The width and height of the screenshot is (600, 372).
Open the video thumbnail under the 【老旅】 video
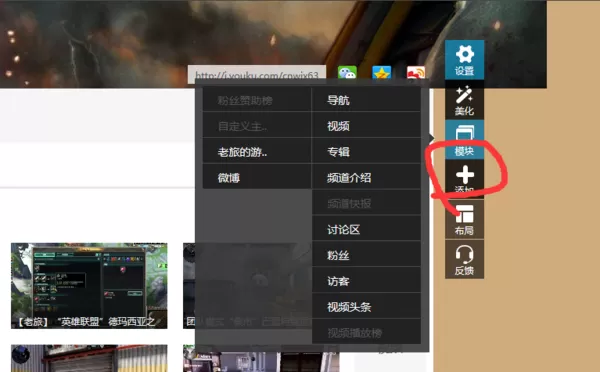click(89, 358)
